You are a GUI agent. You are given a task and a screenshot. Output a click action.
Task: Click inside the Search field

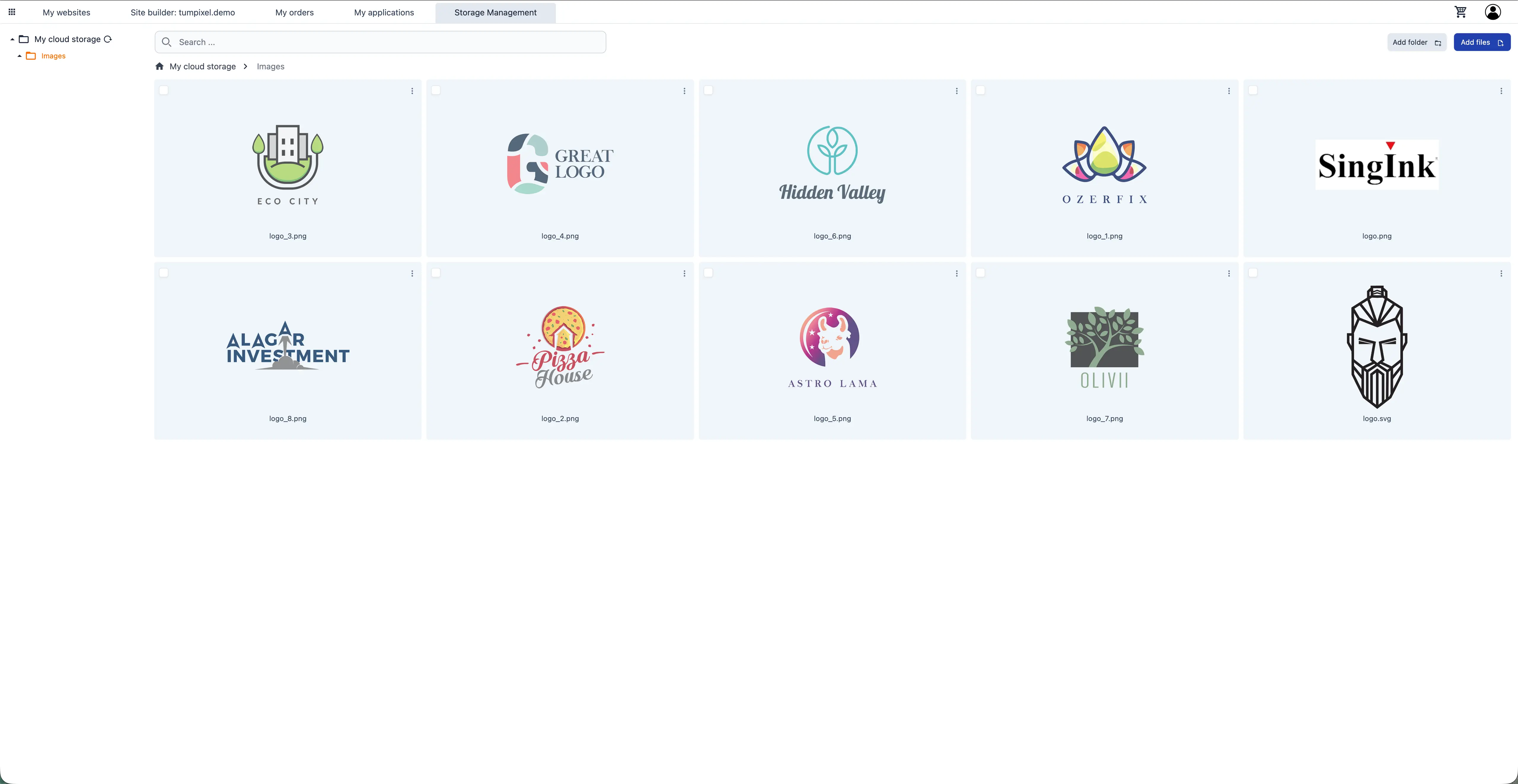(x=379, y=42)
